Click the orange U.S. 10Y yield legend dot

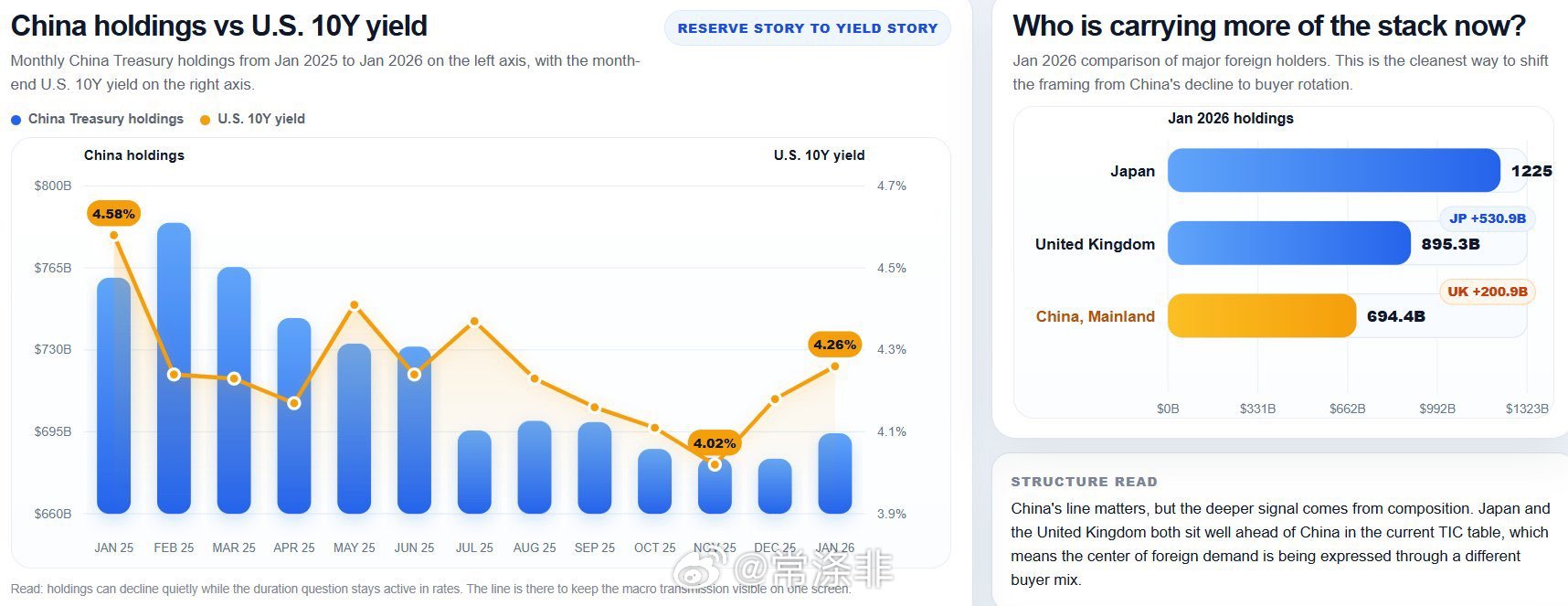[205, 120]
